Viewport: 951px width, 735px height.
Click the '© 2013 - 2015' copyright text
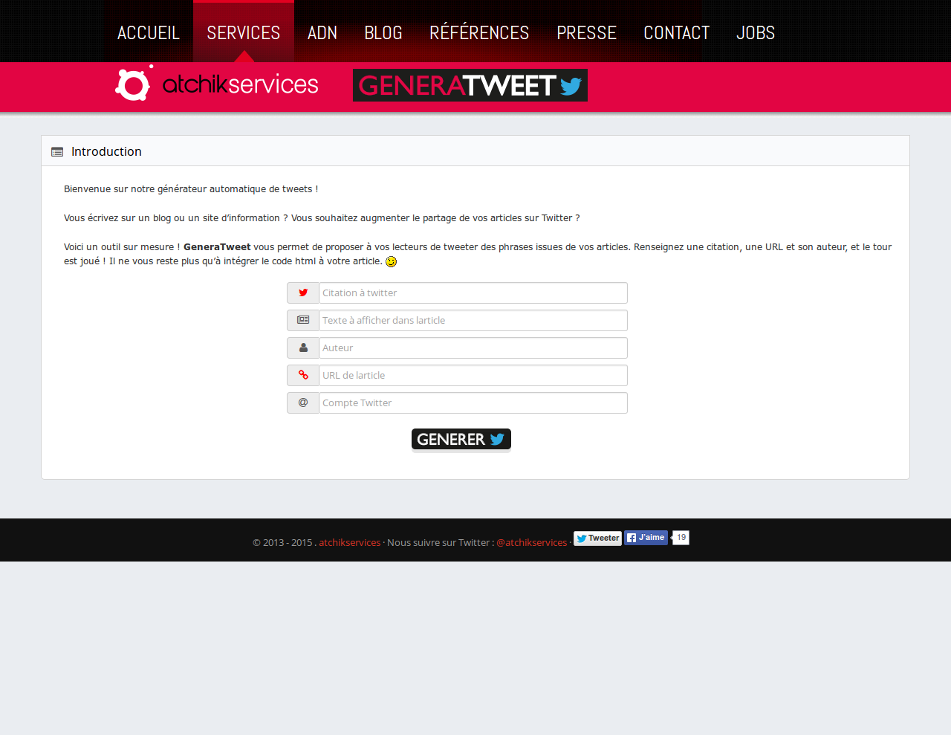point(282,543)
